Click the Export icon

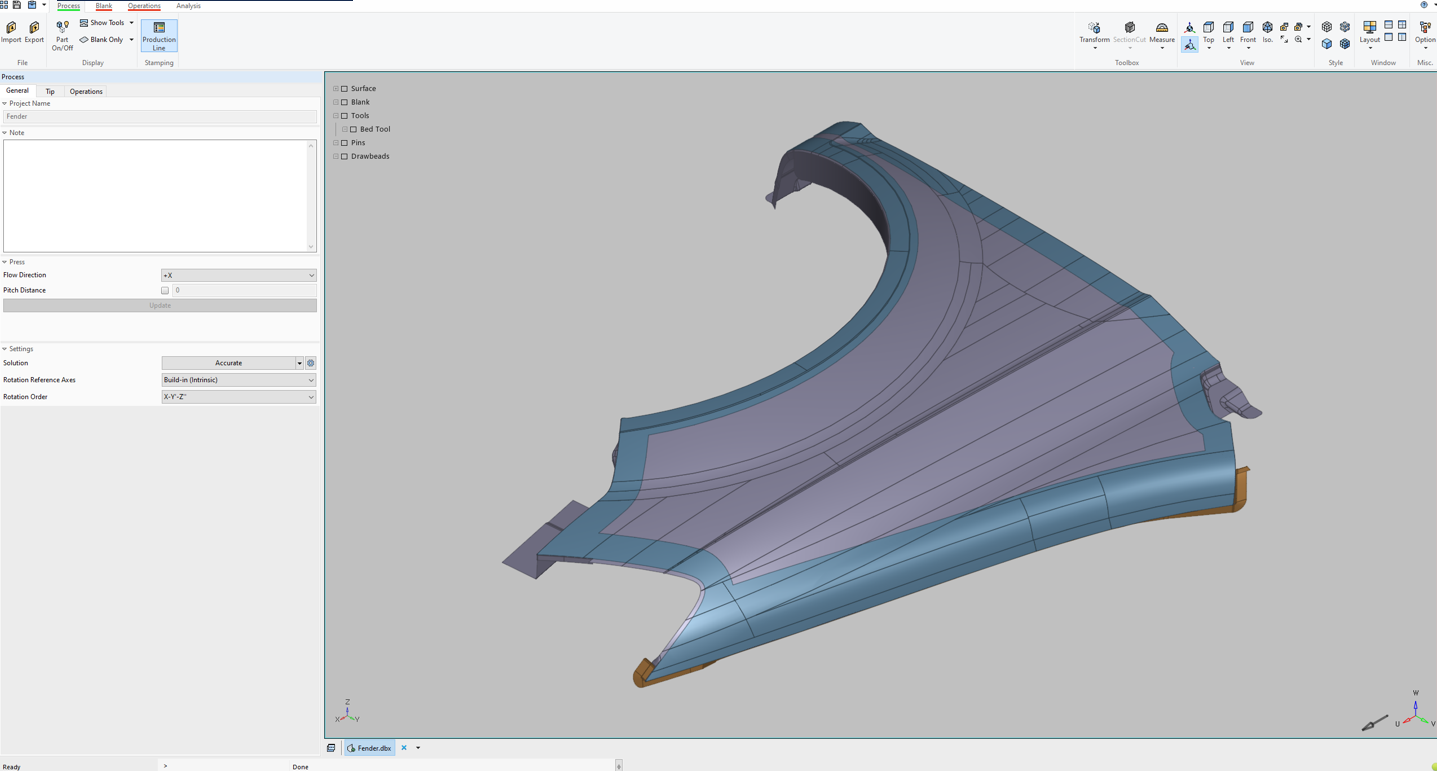[34, 33]
